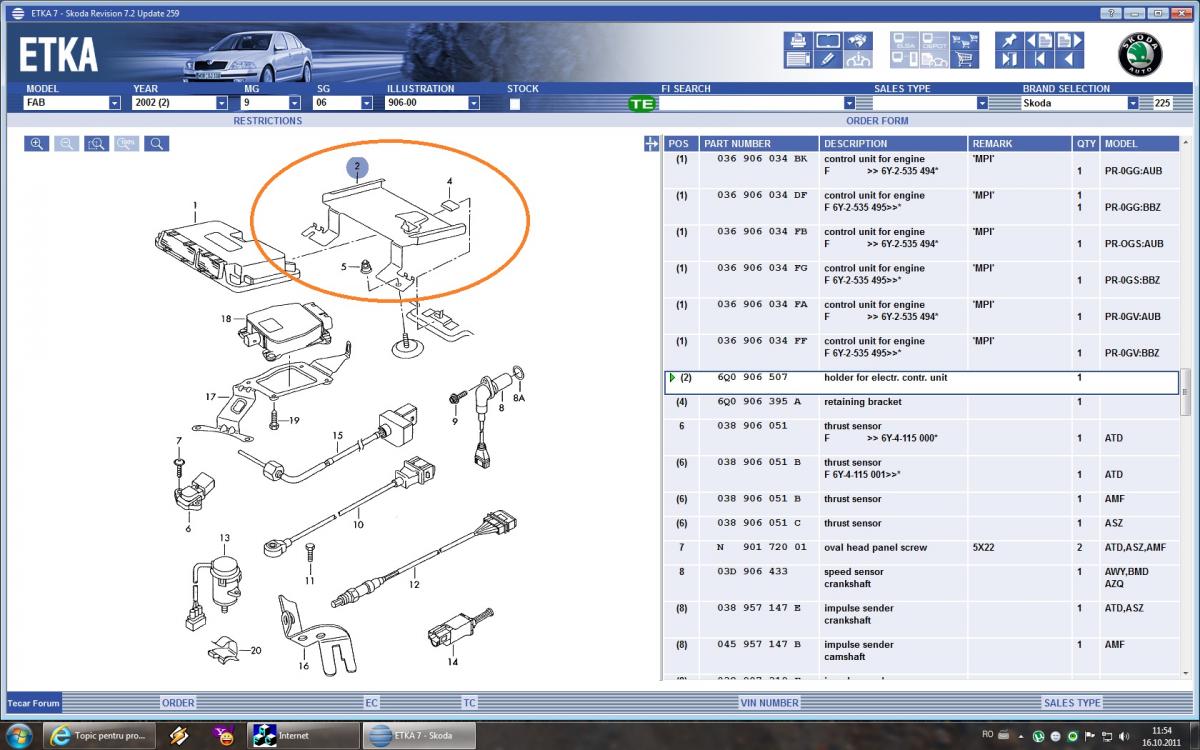Click the pencil edit icon
Viewport: 1200px width, 750px height.
coord(827,59)
